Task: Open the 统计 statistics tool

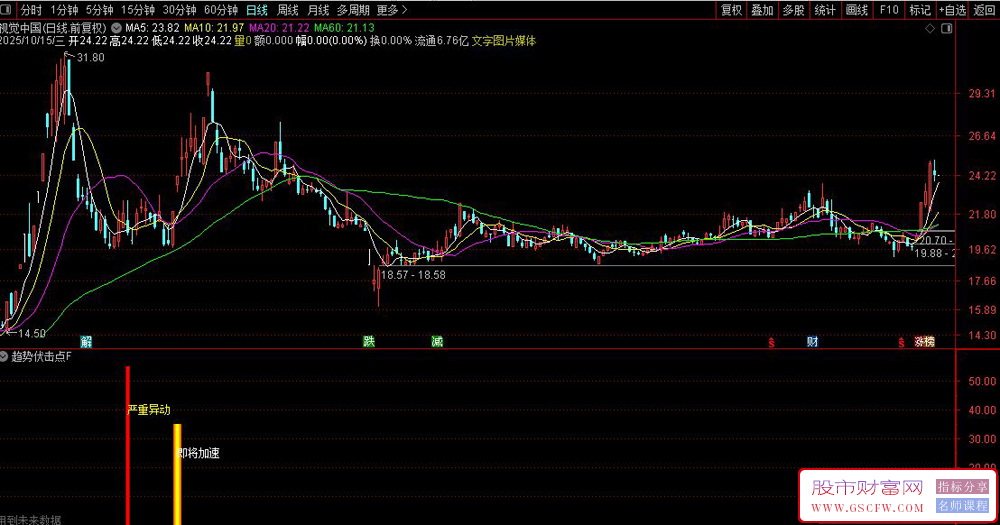Action: click(825, 10)
